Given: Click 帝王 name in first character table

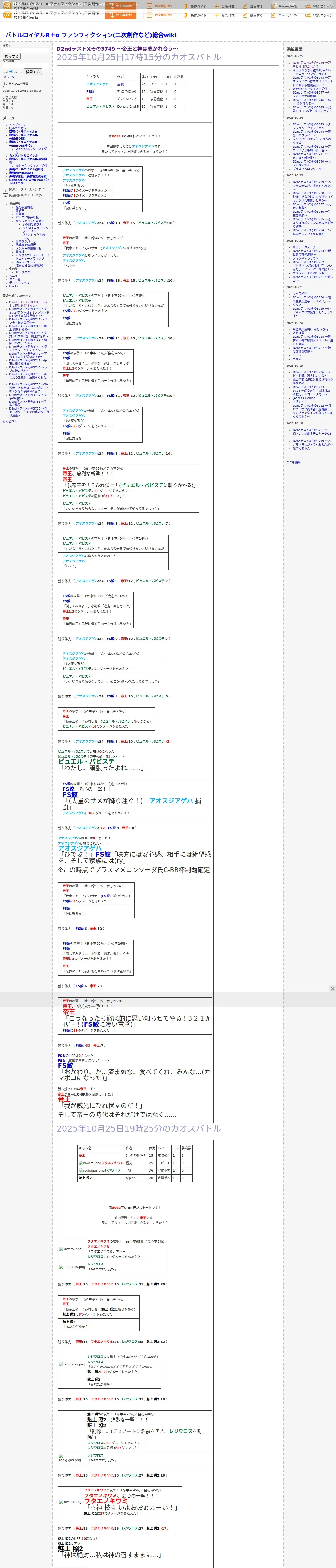Looking at the screenshot, I should [x=90, y=99].
